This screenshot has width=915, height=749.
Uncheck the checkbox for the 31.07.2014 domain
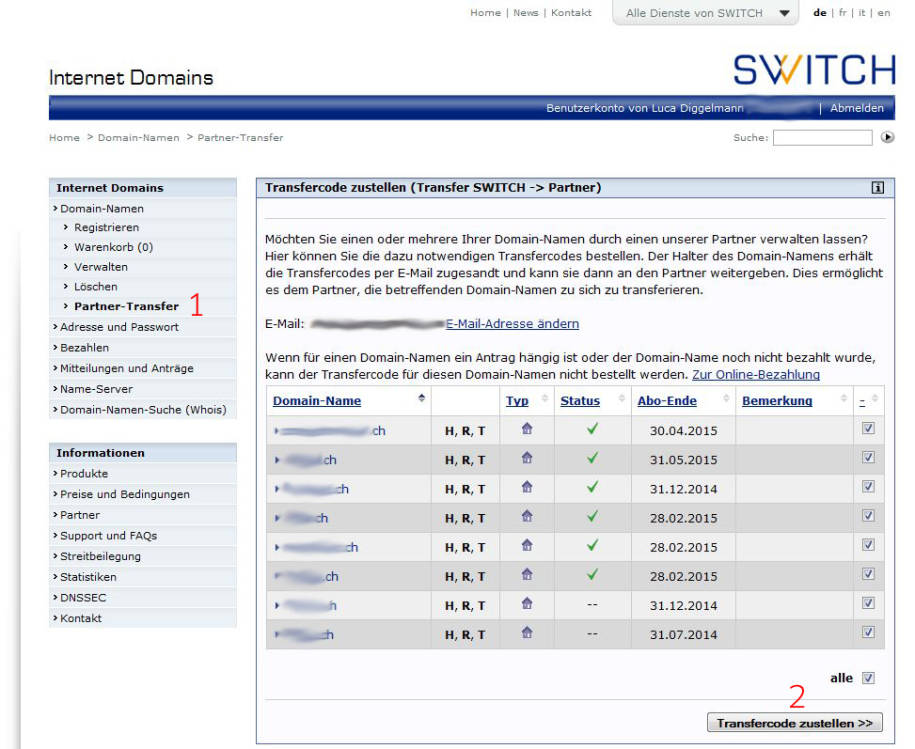coord(868,632)
